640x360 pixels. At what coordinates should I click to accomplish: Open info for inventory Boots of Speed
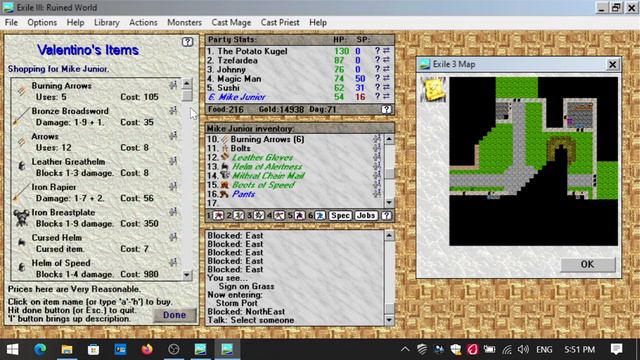pos(377,184)
